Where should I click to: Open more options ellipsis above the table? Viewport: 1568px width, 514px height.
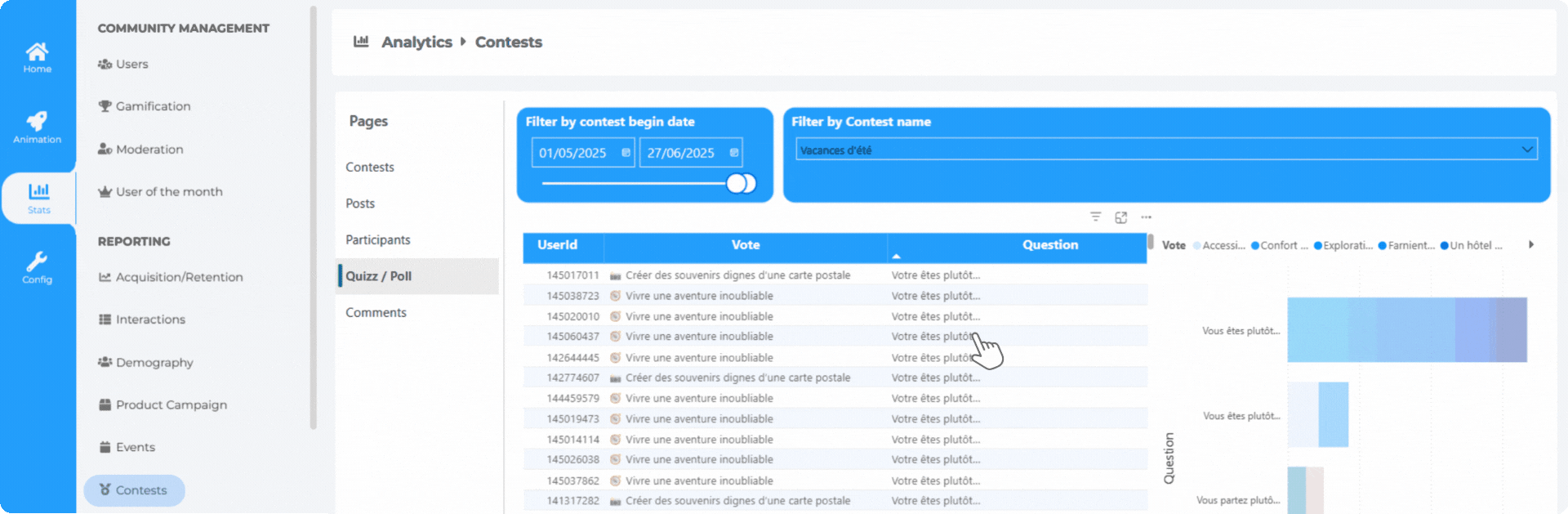click(1146, 217)
